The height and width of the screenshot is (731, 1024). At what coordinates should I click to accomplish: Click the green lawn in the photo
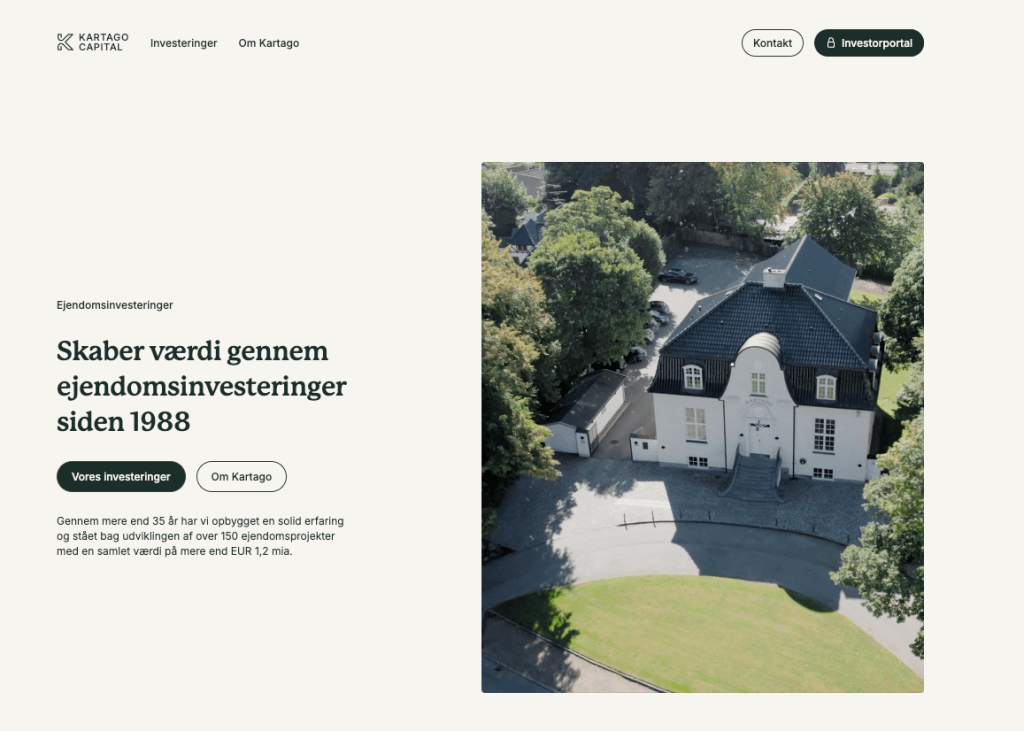tap(700, 630)
